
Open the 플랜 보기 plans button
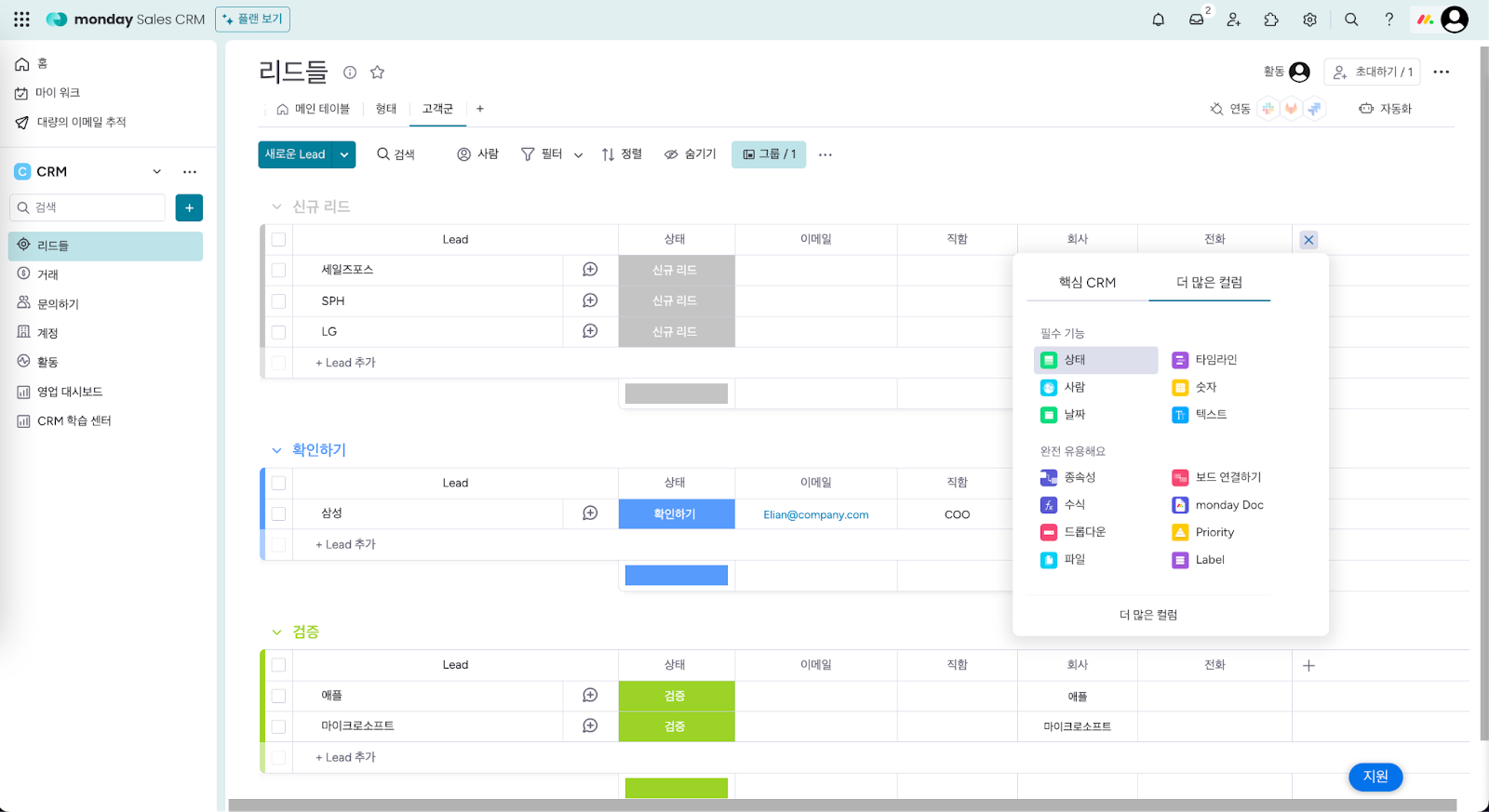[252, 20]
